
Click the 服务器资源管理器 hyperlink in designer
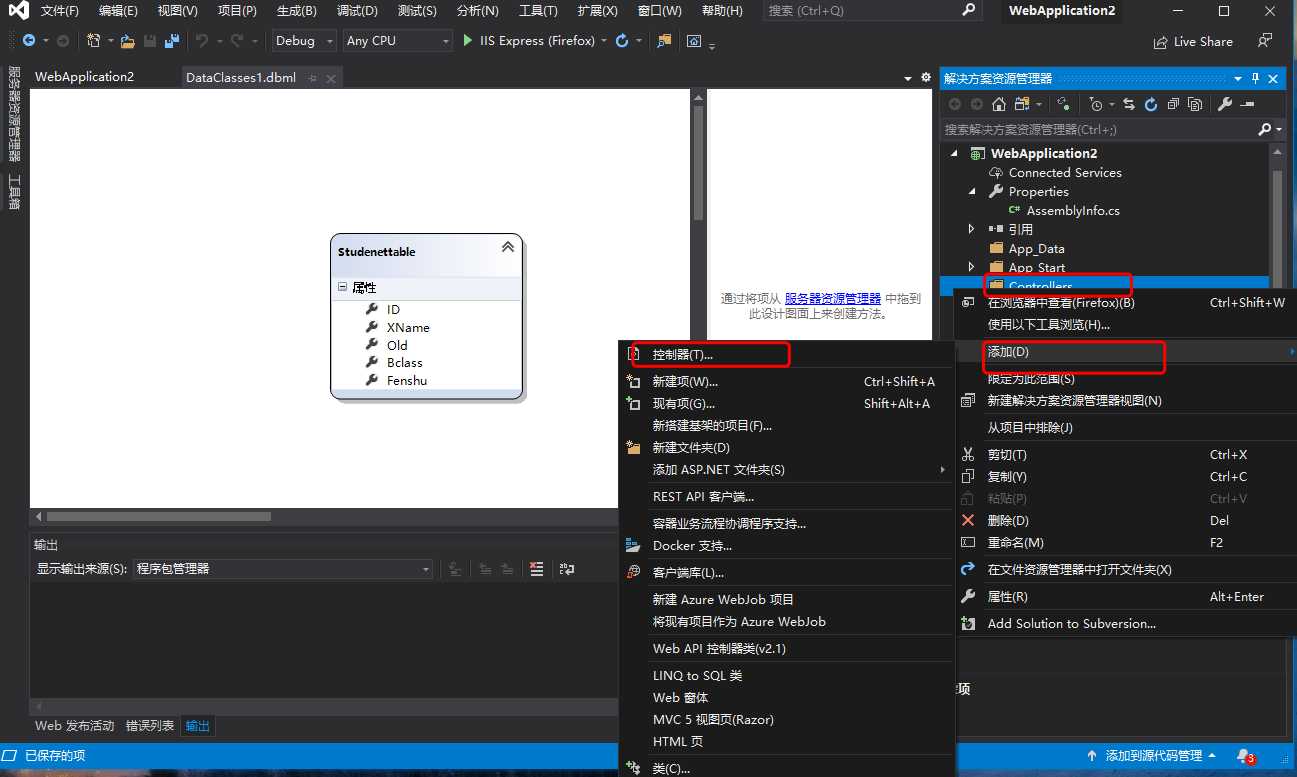click(832, 298)
